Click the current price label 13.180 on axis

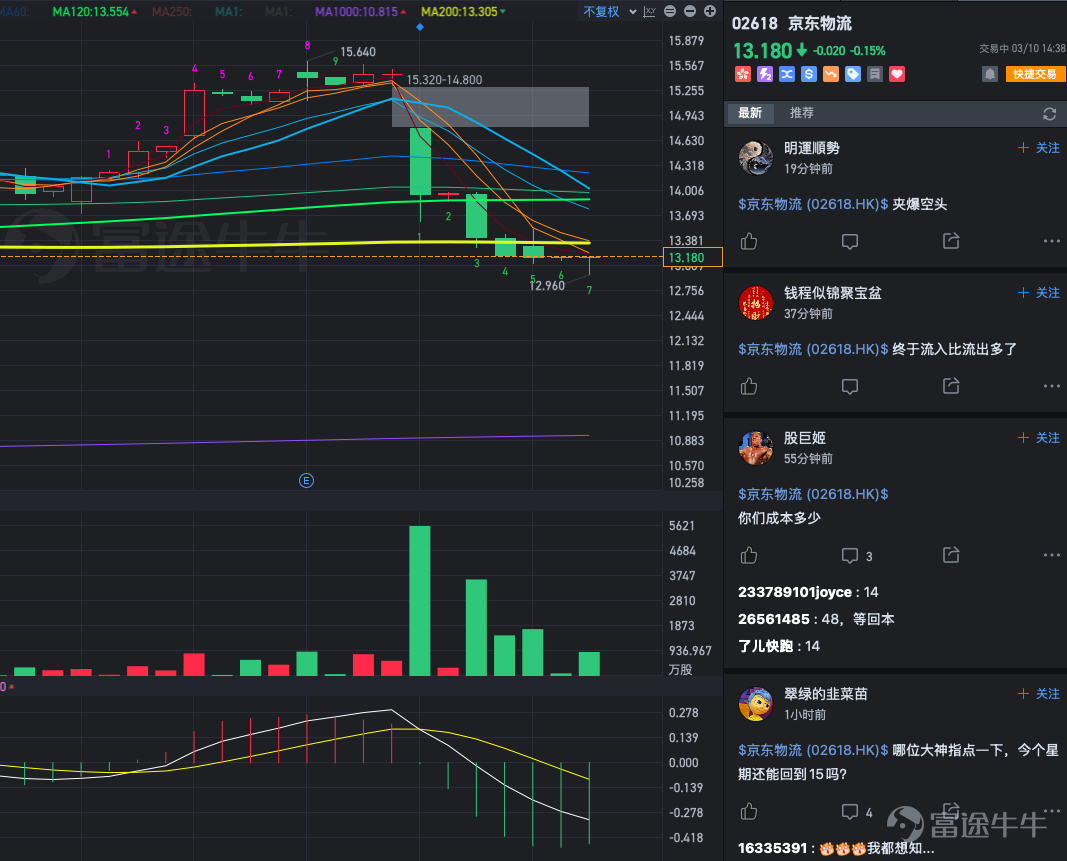tap(693, 257)
